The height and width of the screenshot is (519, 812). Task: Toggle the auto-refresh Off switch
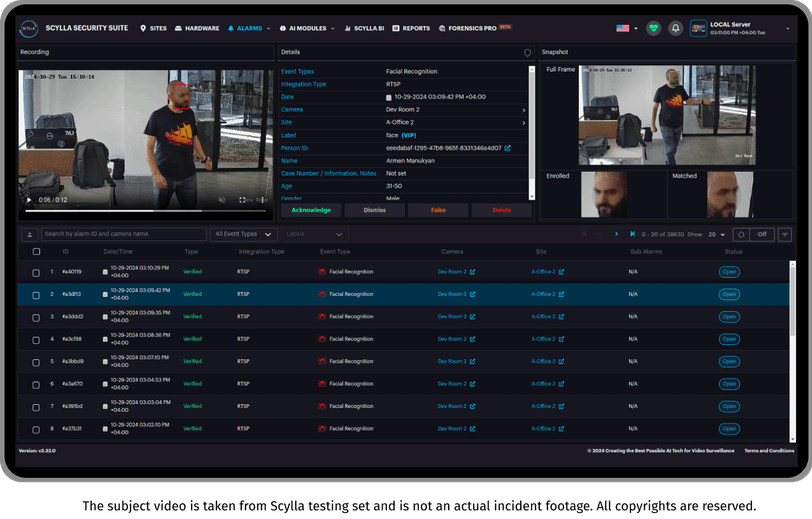762,235
